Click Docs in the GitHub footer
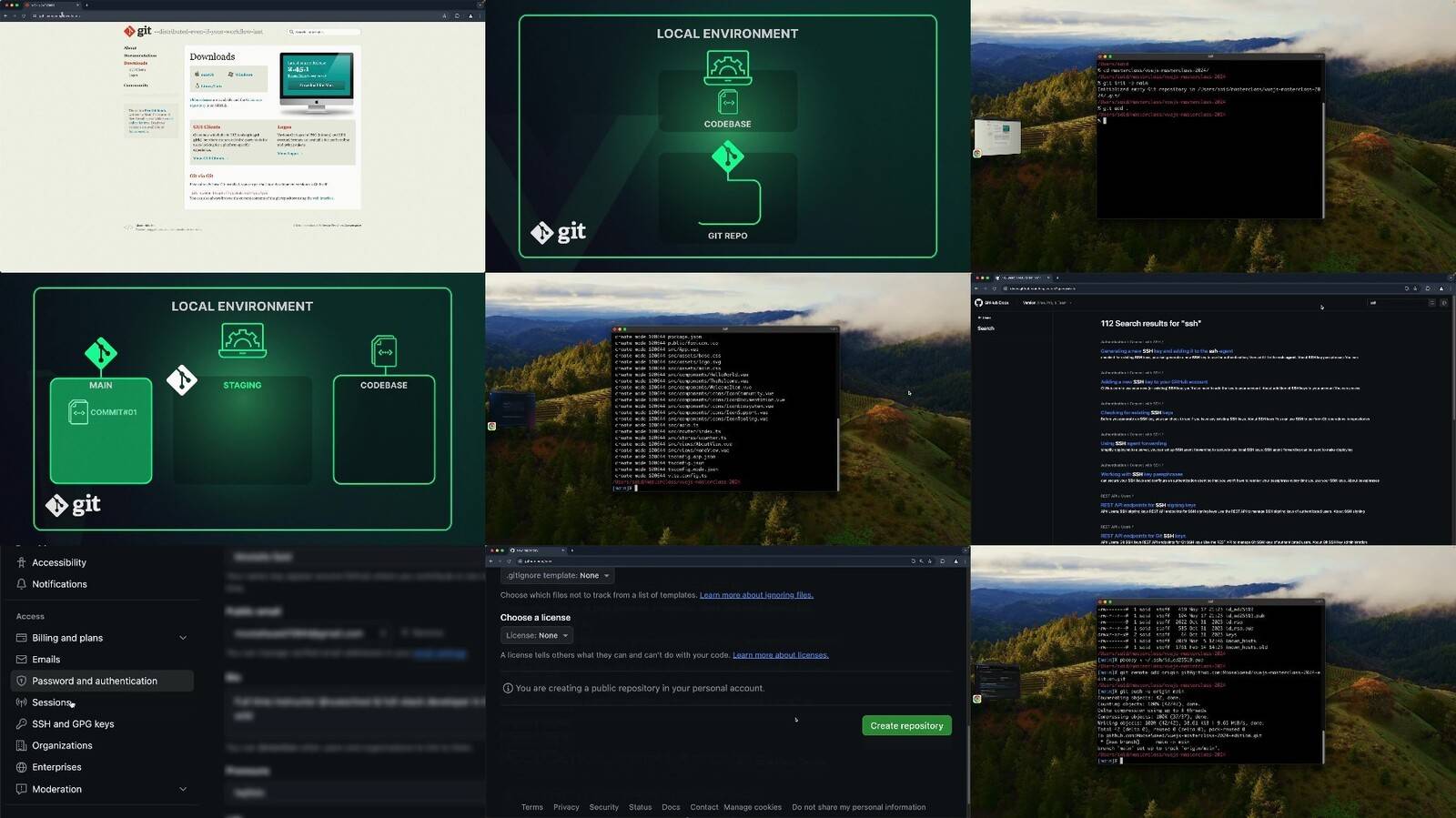 pyautogui.click(x=671, y=807)
